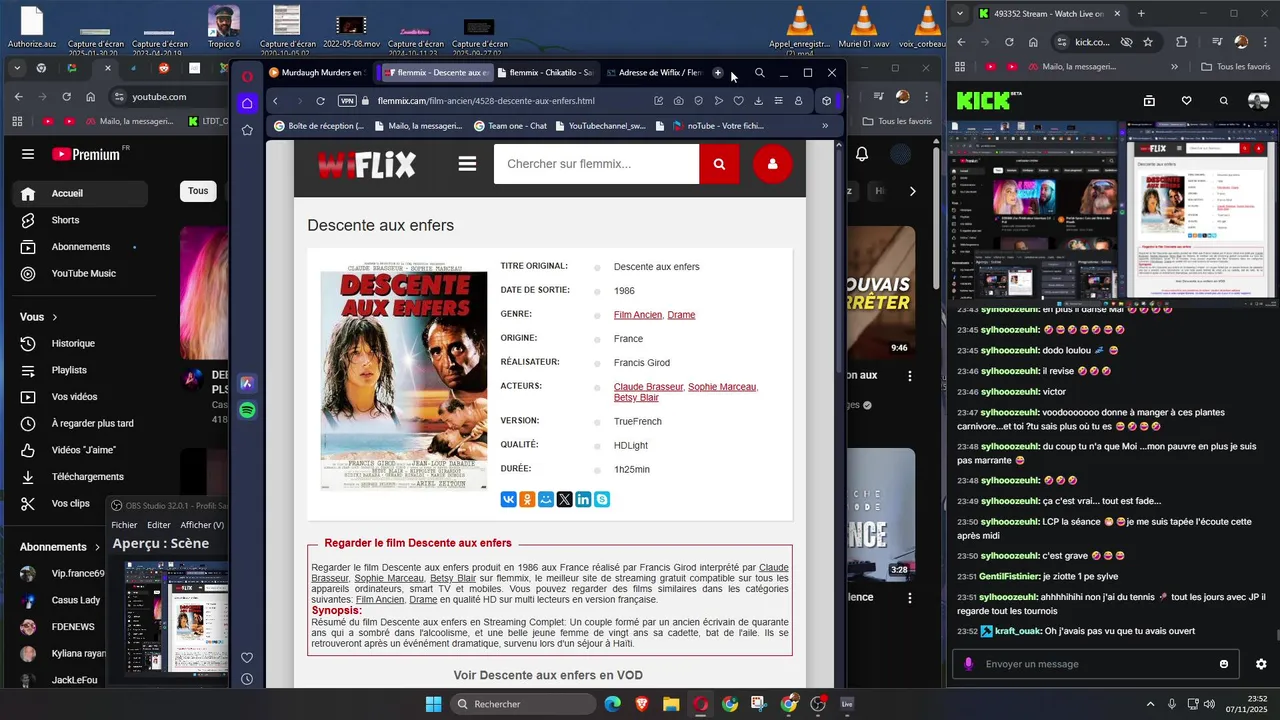Screen dimensions: 1280x720
Task: Click Kick browse channels icon
Action: [1149, 100]
